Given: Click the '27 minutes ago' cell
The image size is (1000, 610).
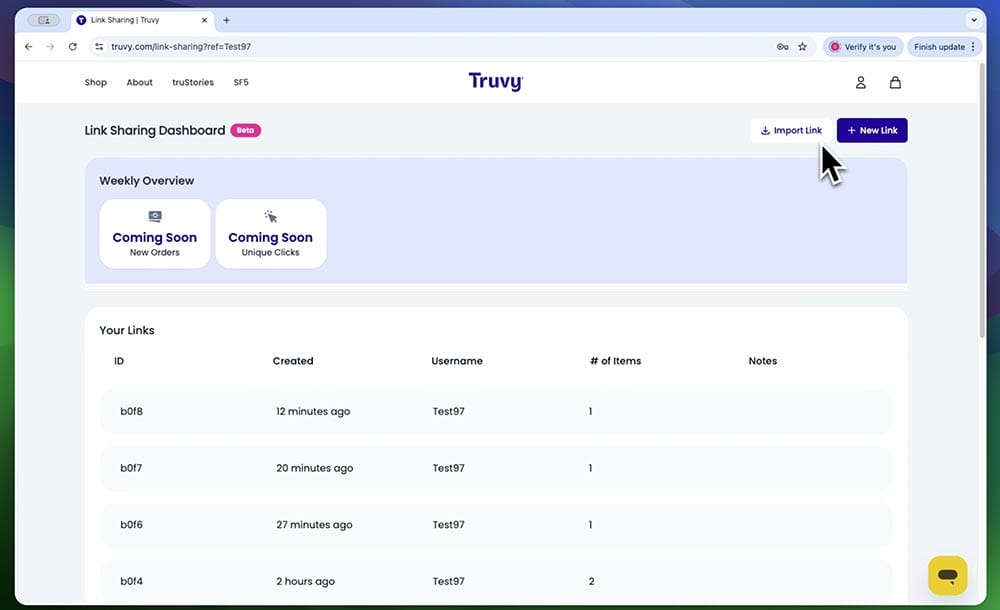Looking at the screenshot, I should pyautogui.click(x=314, y=525).
